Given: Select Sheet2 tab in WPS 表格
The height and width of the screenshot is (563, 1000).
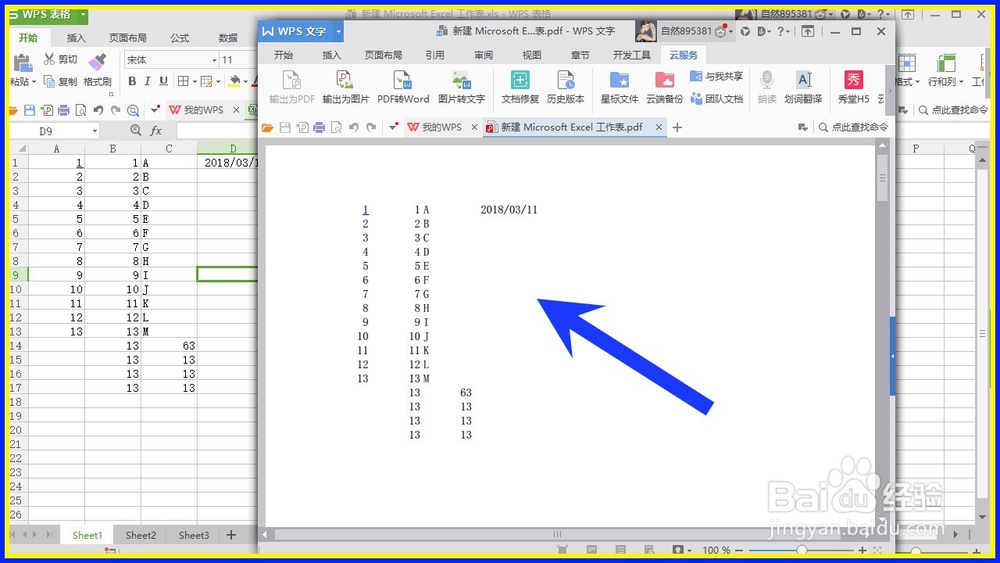Looking at the screenshot, I should 140,535.
